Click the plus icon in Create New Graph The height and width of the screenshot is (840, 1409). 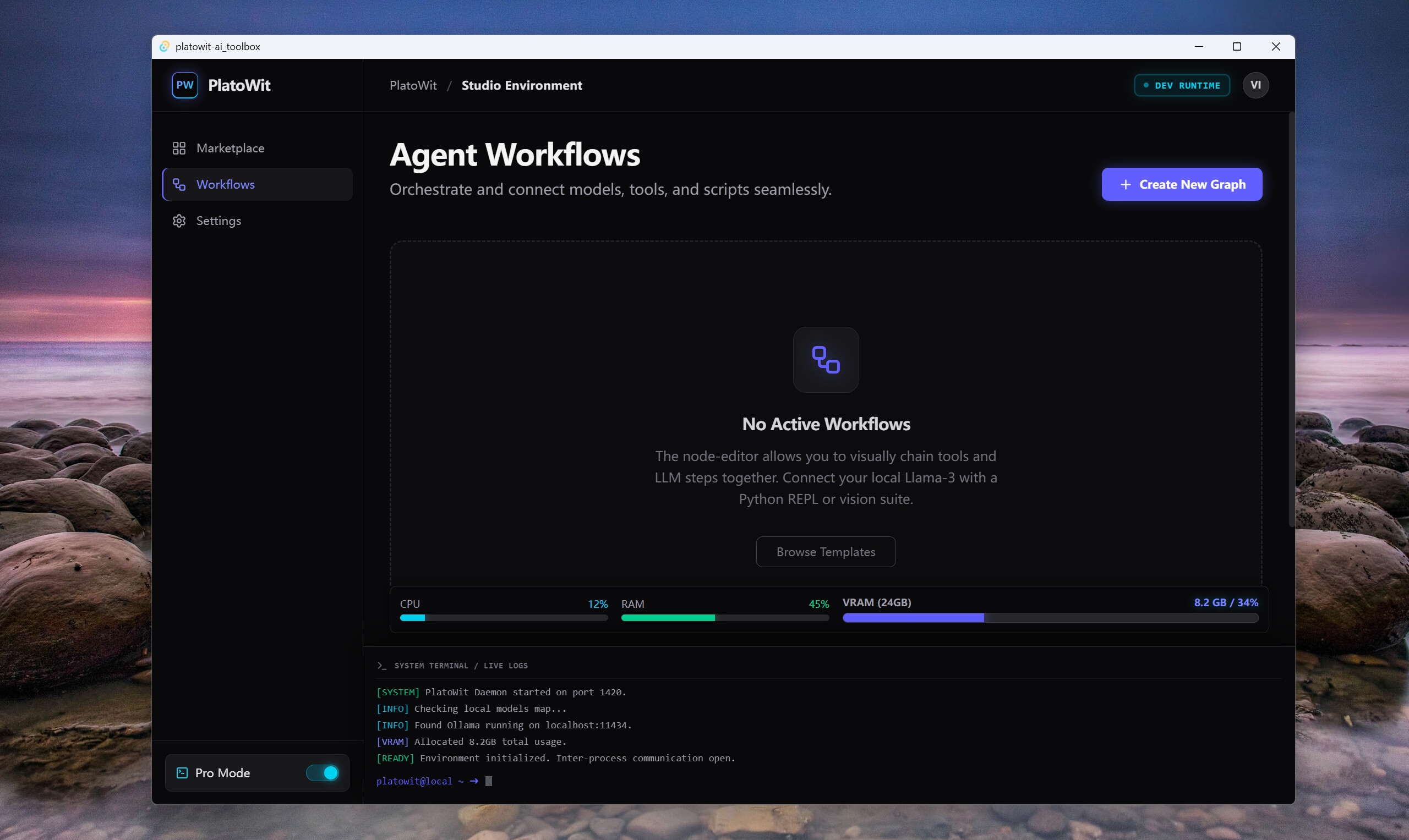(x=1126, y=184)
